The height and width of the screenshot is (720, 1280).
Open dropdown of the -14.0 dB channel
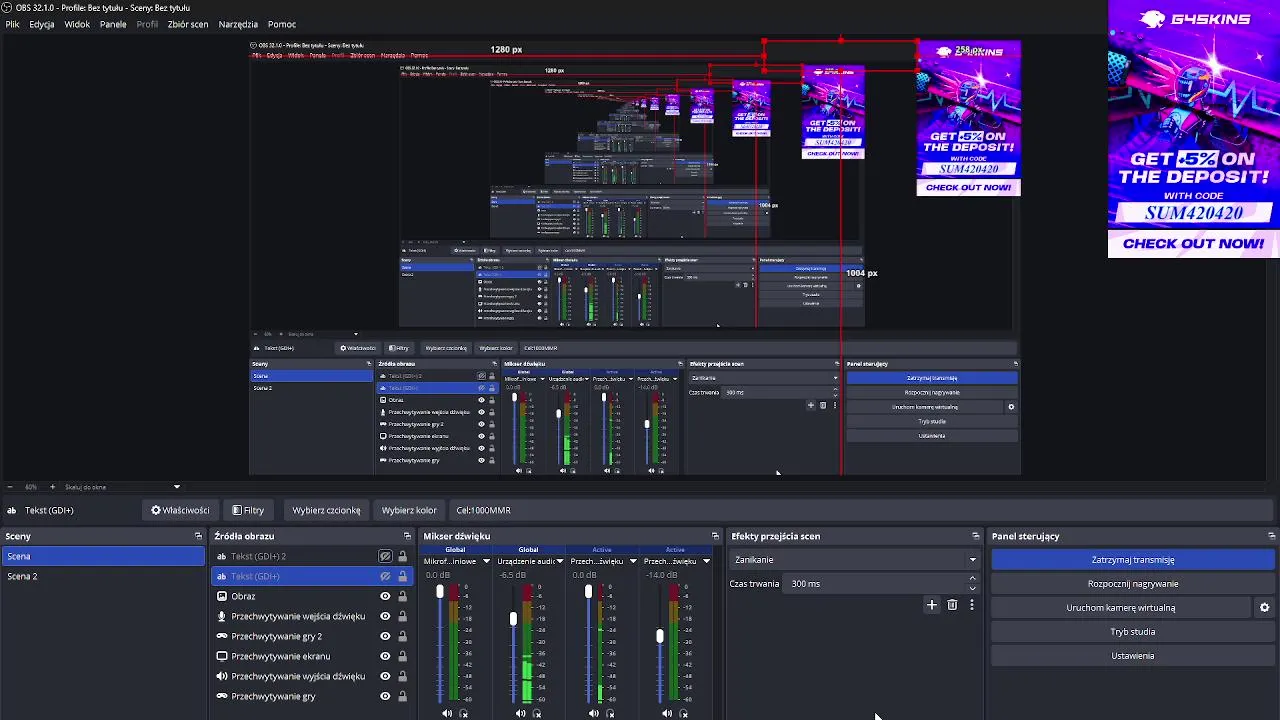(x=706, y=562)
